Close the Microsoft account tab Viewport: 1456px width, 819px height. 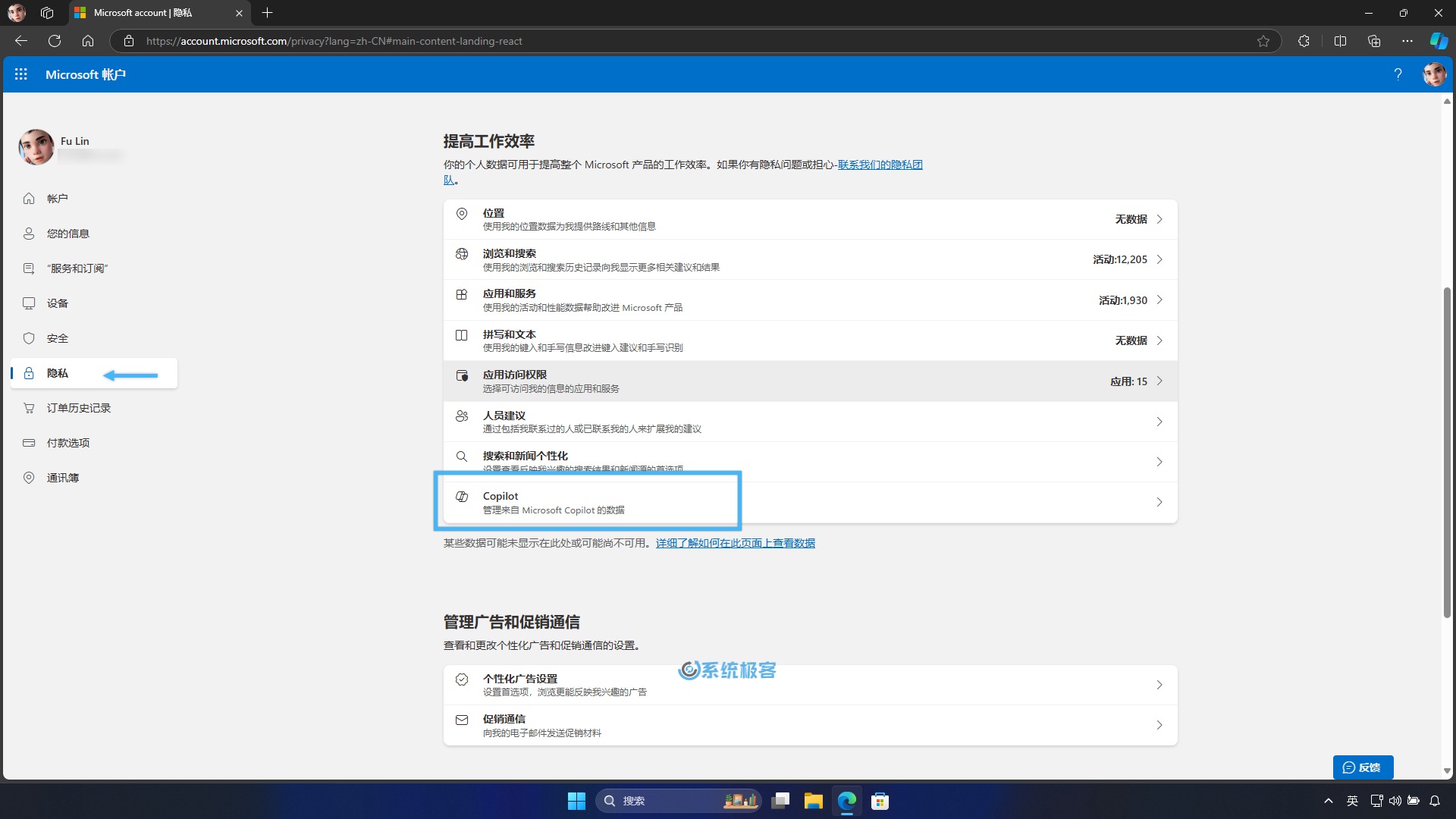click(x=239, y=13)
